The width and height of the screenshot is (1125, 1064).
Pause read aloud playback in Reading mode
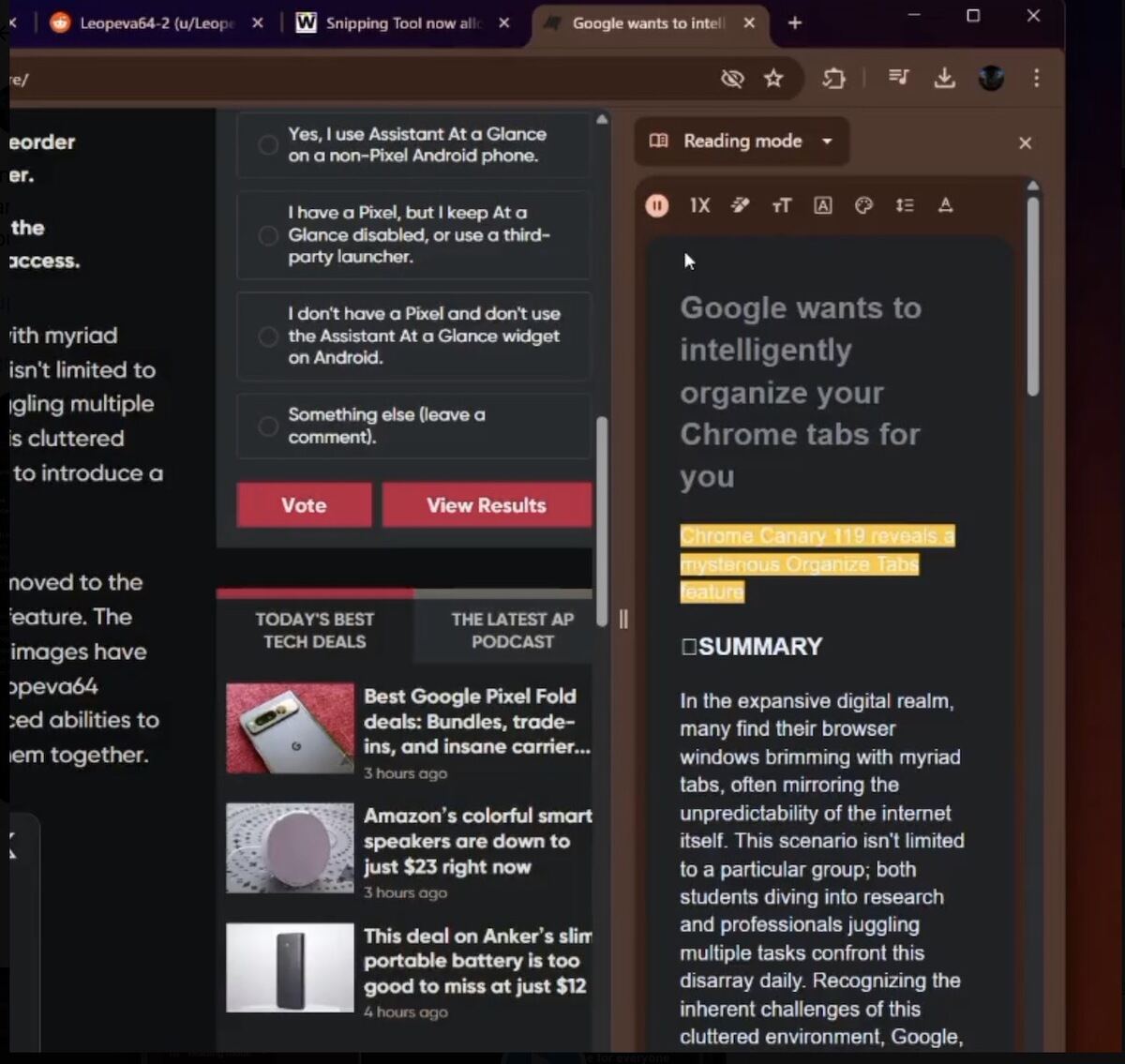point(657,205)
